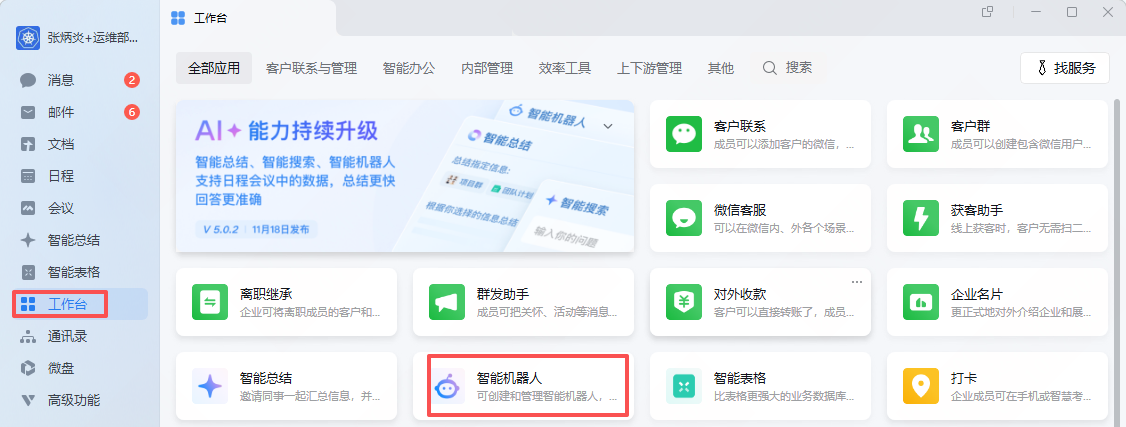Open 微盘 in the sidebar
The height and width of the screenshot is (427, 1126).
(80, 369)
